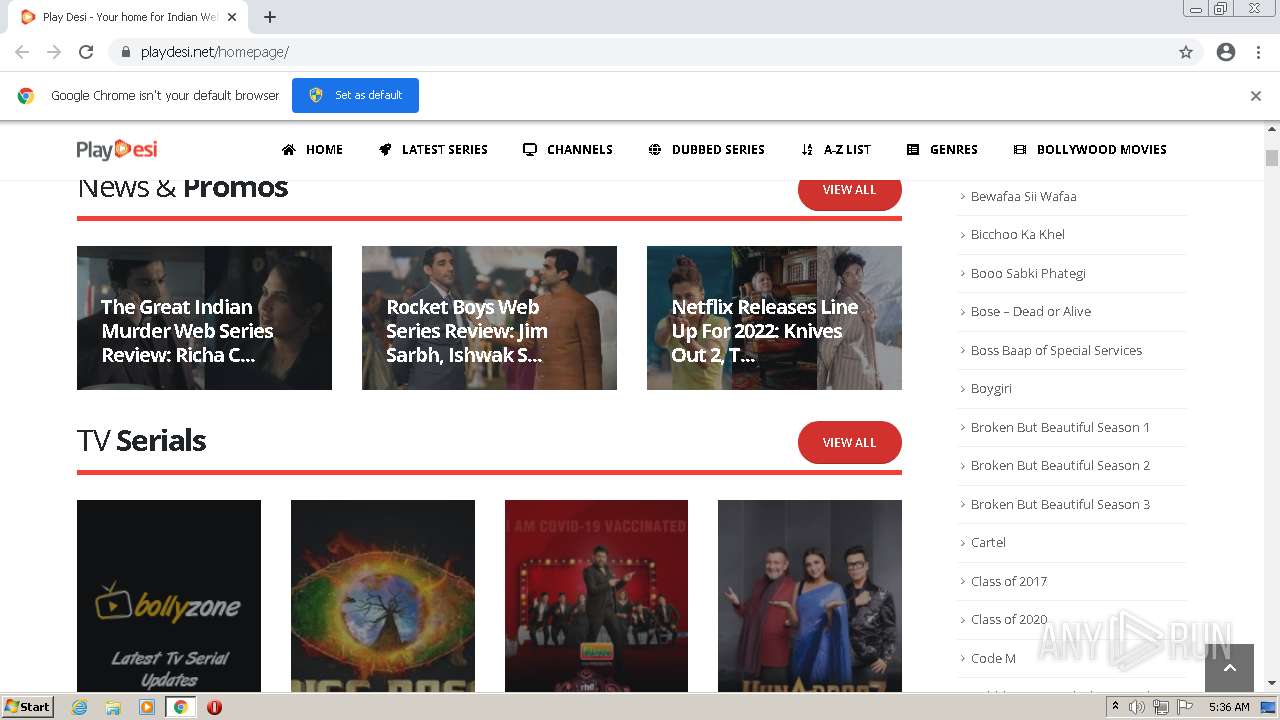Open Netflix Releases Line Up 2022 card
The width and height of the screenshot is (1280, 720).
pyautogui.click(x=774, y=318)
